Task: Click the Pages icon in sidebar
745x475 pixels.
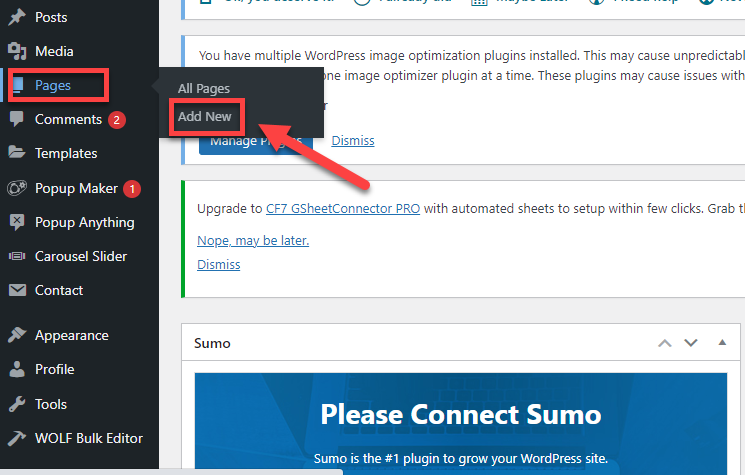Action: click(x=18, y=86)
